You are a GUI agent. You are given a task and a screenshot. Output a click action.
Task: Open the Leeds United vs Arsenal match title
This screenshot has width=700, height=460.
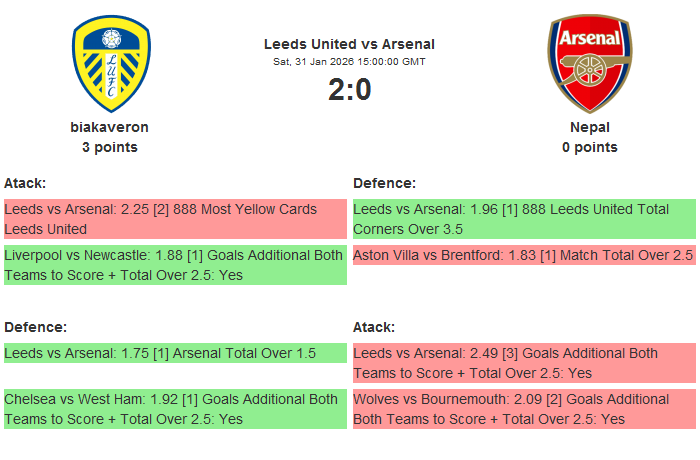[x=349, y=44]
